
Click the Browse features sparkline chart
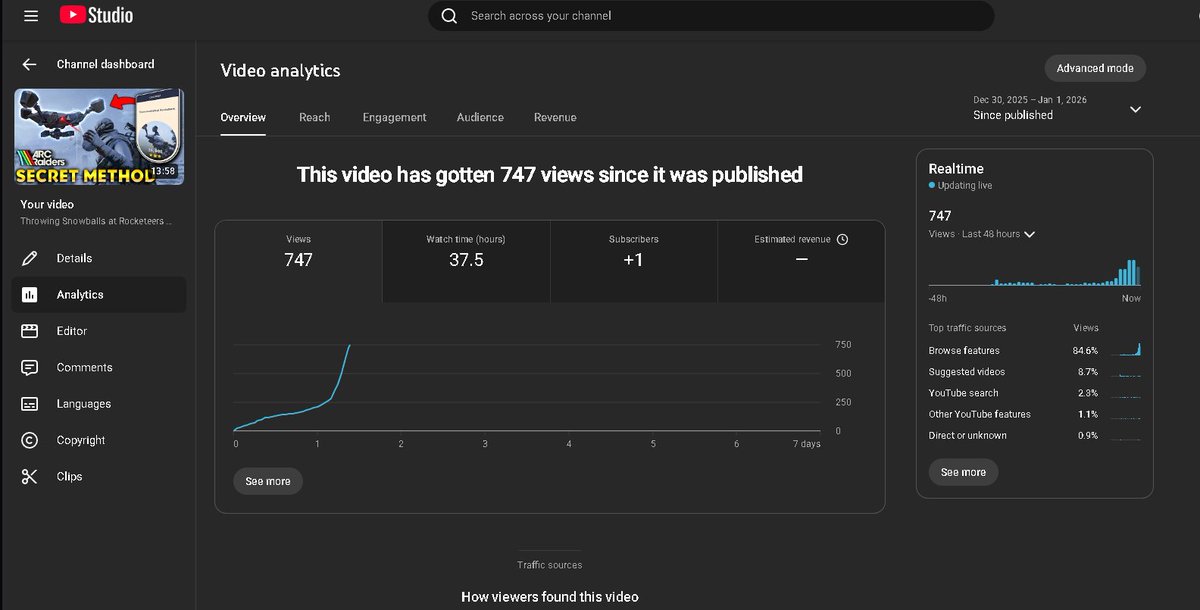pyautogui.click(x=1126, y=350)
